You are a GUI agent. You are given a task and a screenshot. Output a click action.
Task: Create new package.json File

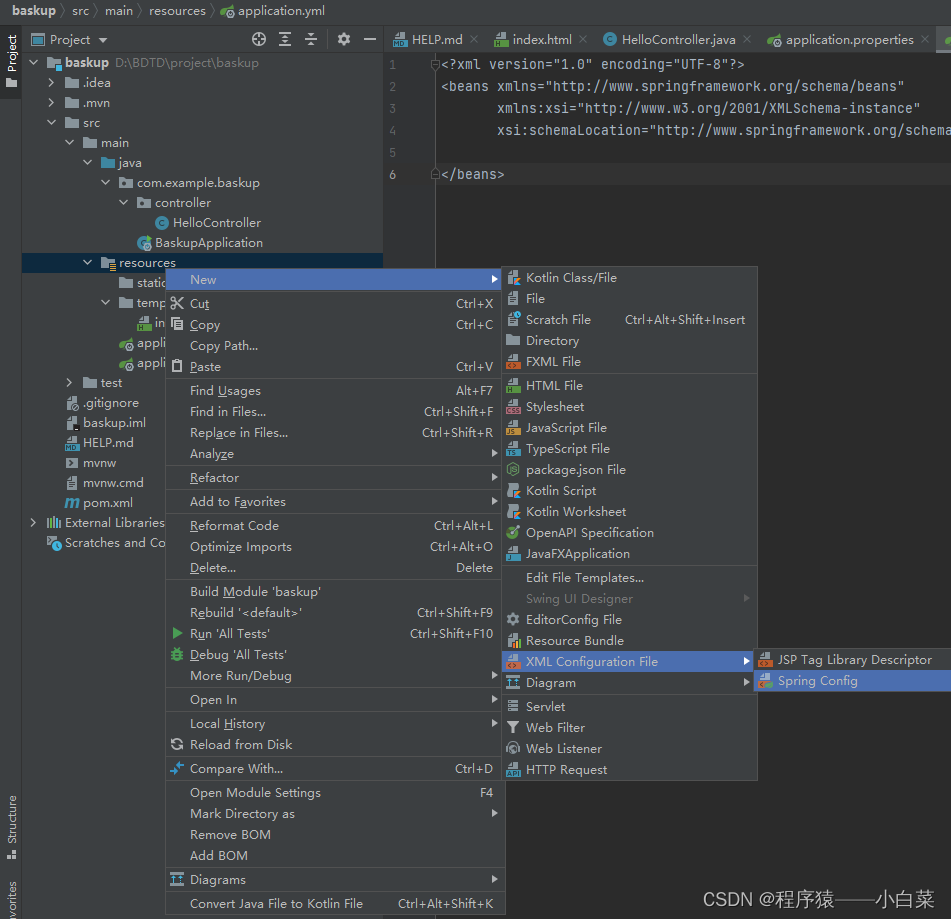630,470
